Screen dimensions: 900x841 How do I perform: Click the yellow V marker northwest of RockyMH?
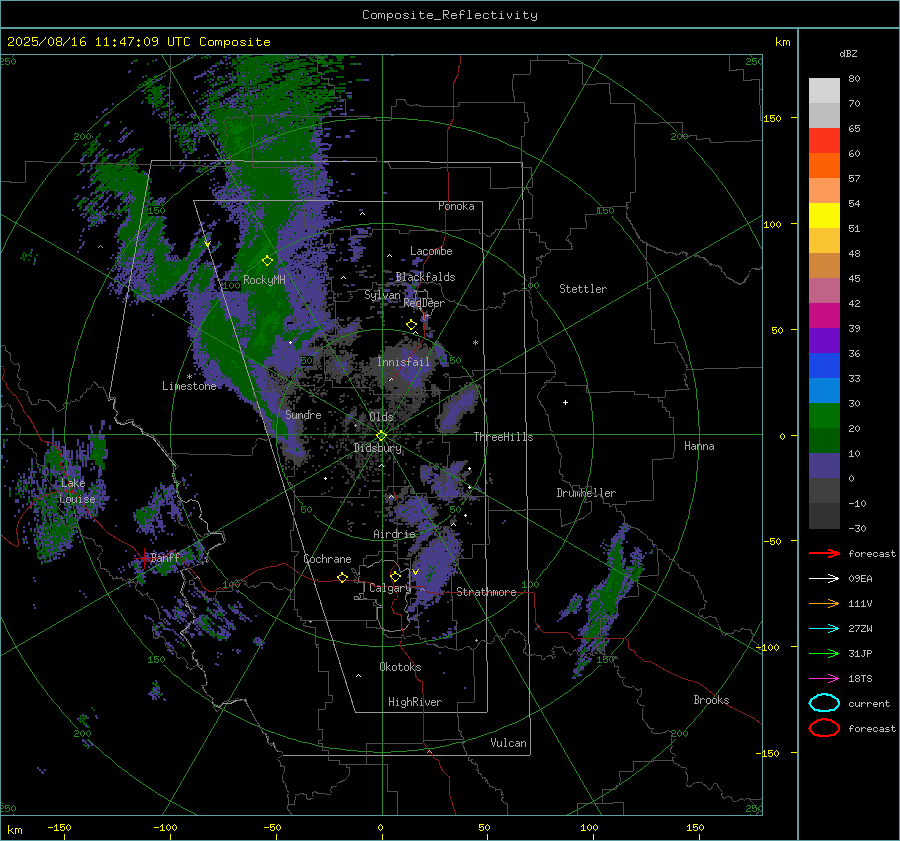tap(207, 244)
